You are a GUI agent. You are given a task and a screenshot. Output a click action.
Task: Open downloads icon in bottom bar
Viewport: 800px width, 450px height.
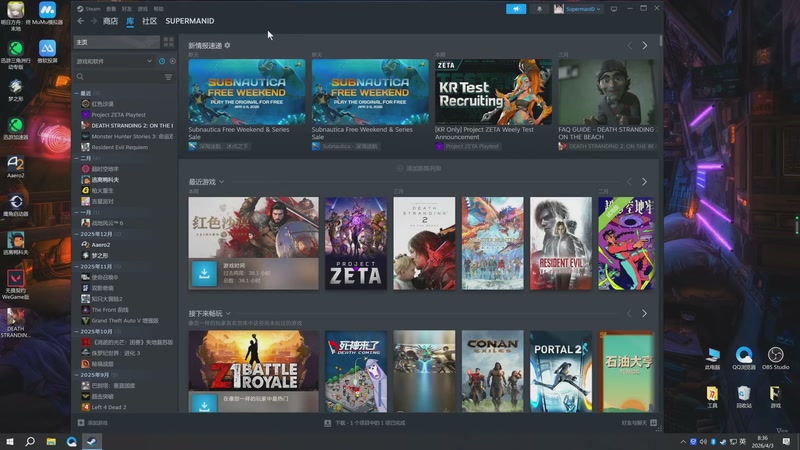[x=328, y=423]
